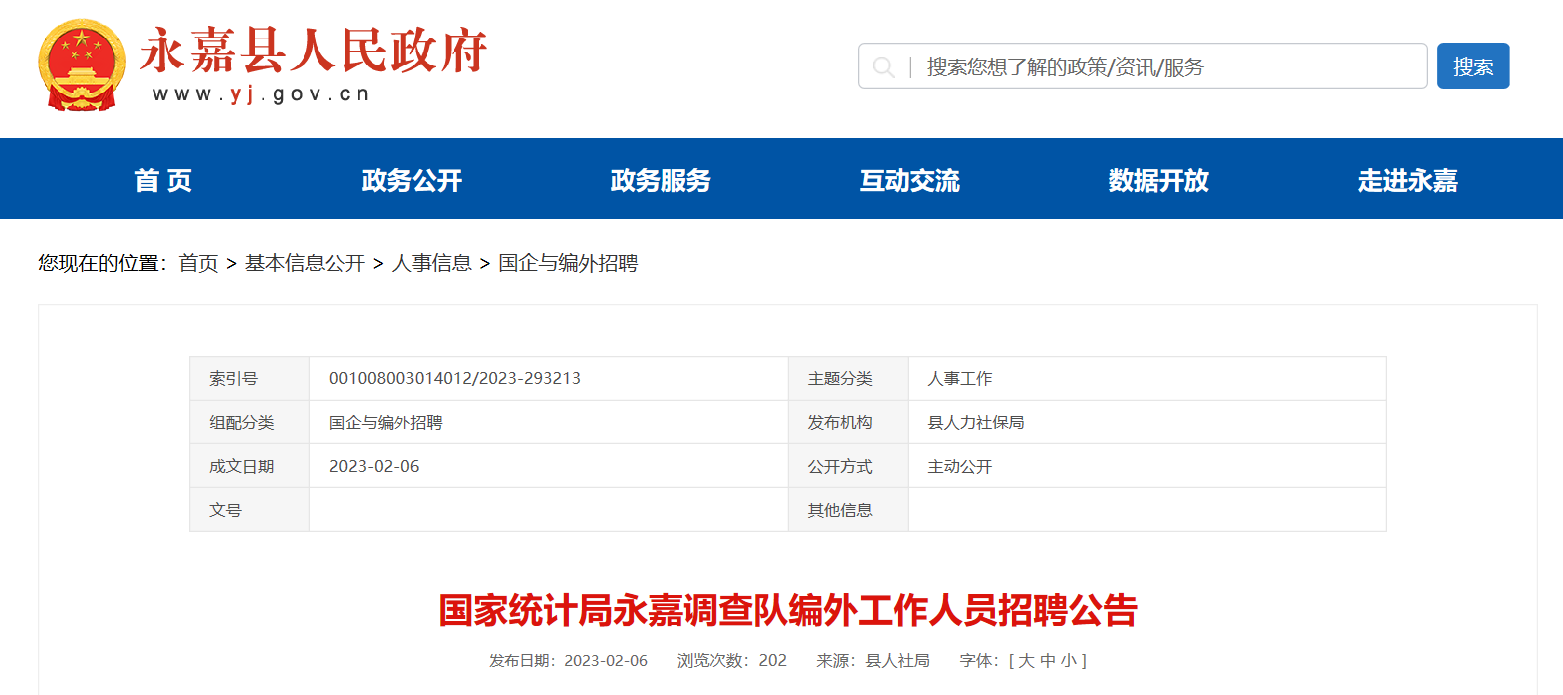Viewport: 1563px width, 695px height.
Task: Open the 首页 navigation item
Action: [x=163, y=180]
